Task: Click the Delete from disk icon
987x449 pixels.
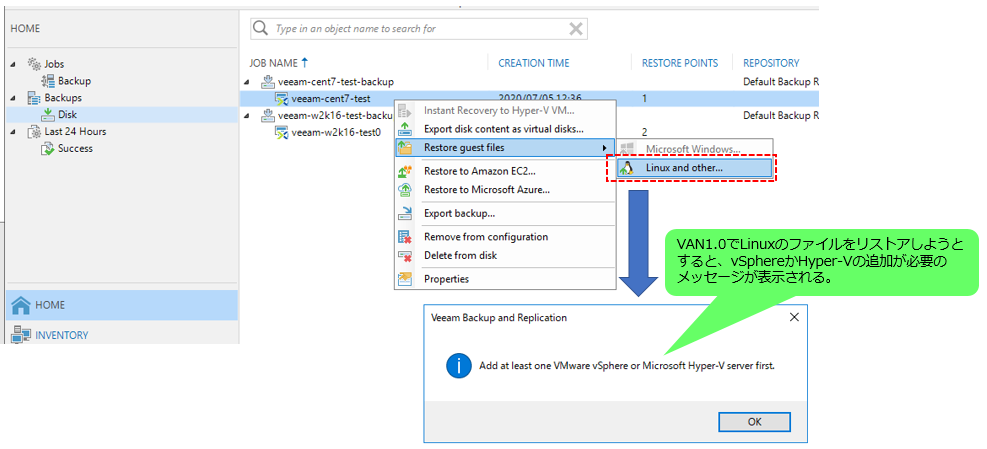Action: pos(405,256)
